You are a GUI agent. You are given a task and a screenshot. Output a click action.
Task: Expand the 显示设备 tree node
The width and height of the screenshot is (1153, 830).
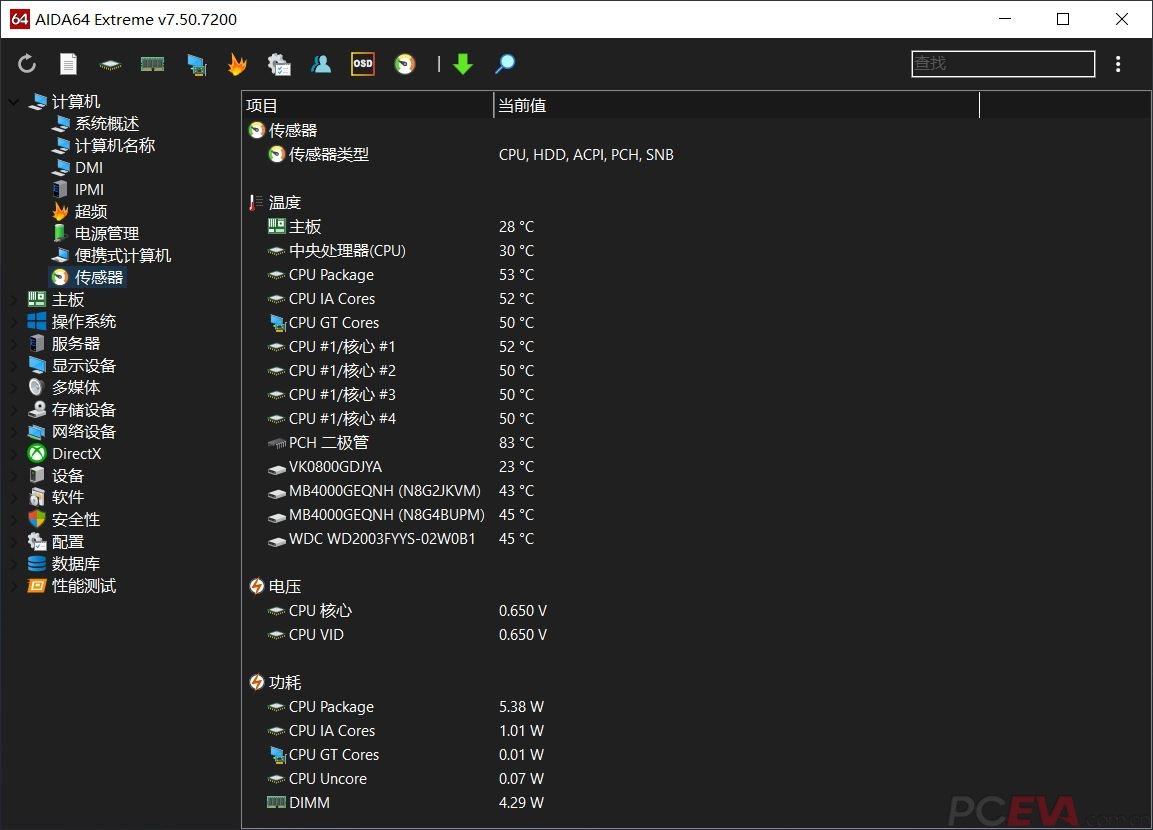(14, 366)
